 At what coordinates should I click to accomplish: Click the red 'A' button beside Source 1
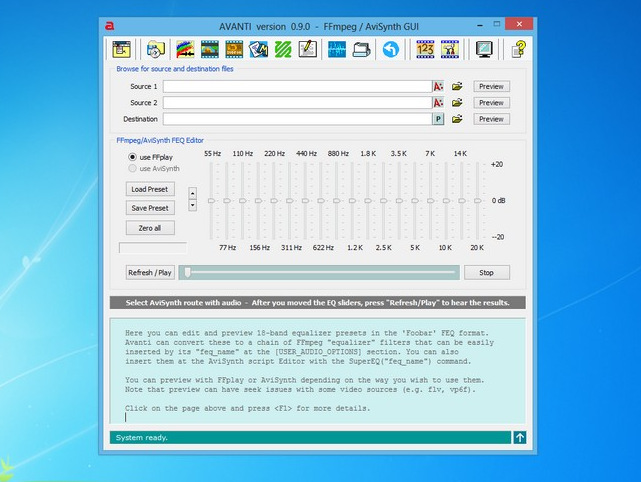(x=438, y=86)
